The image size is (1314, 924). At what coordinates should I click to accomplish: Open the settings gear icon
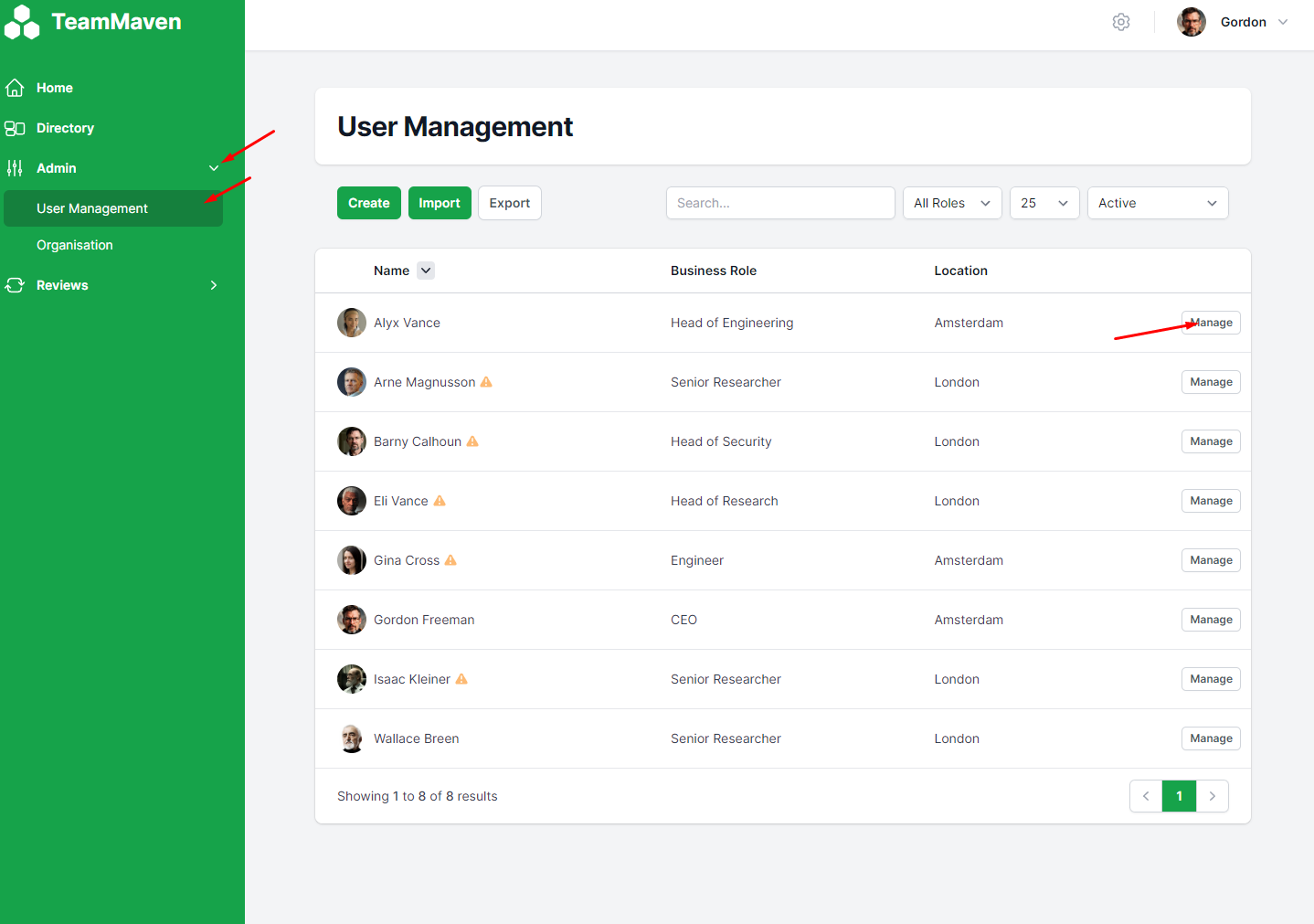pos(1121,22)
